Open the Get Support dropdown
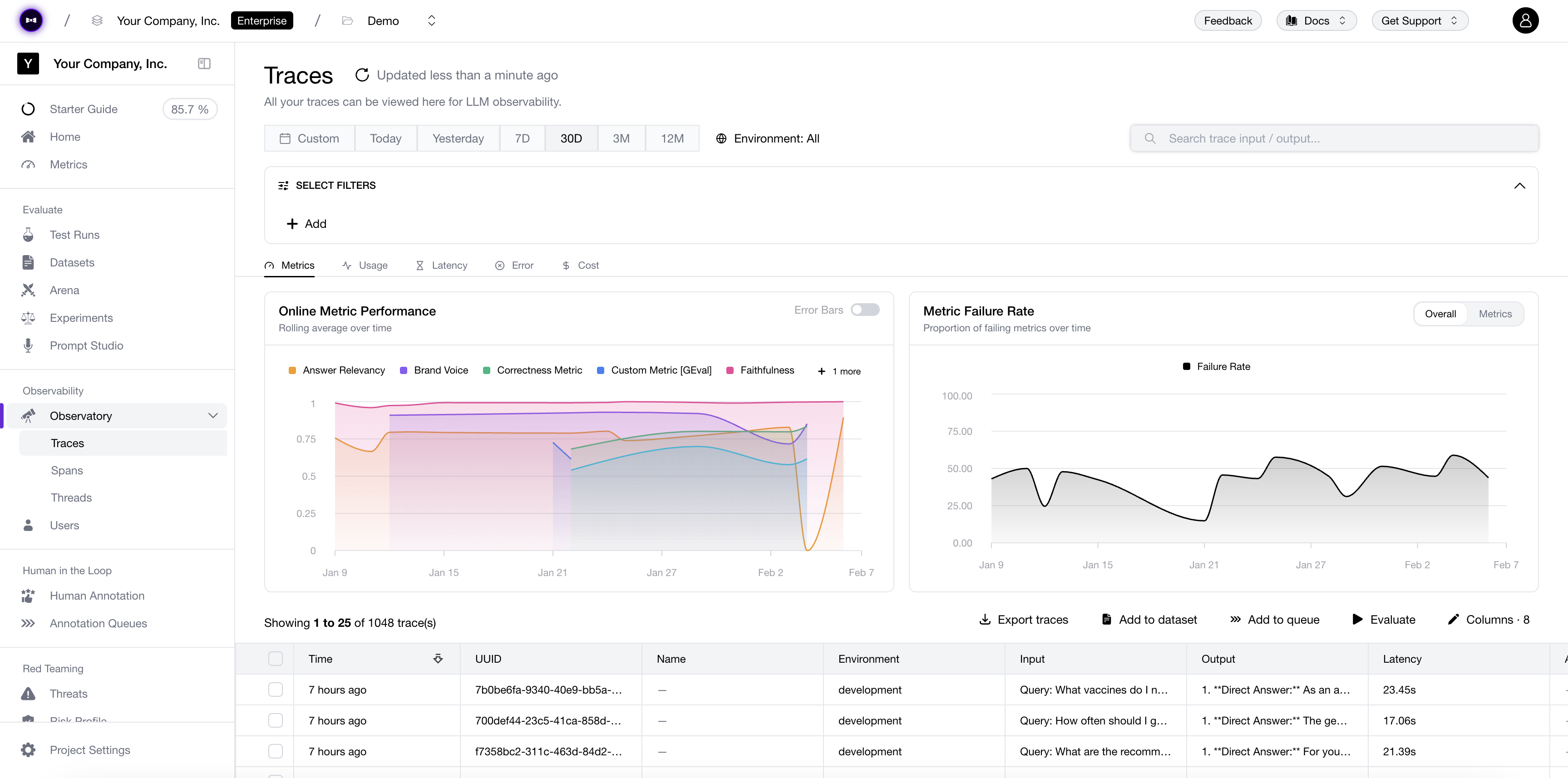The width and height of the screenshot is (1568, 778). 1420,21
